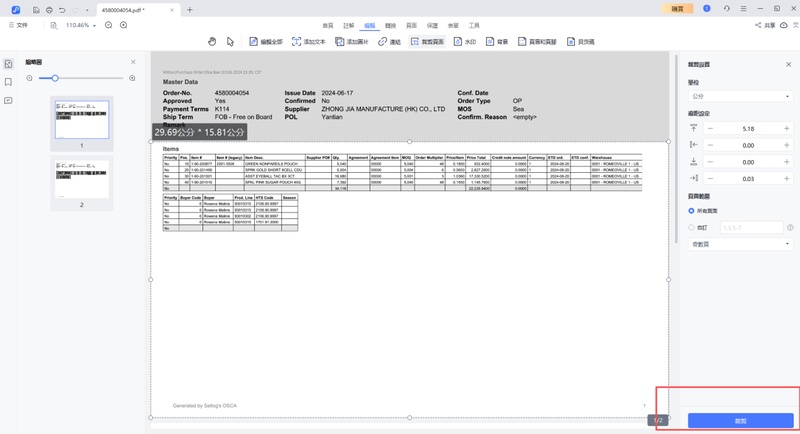Open the 公分 unit dropdown

tap(740, 97)
